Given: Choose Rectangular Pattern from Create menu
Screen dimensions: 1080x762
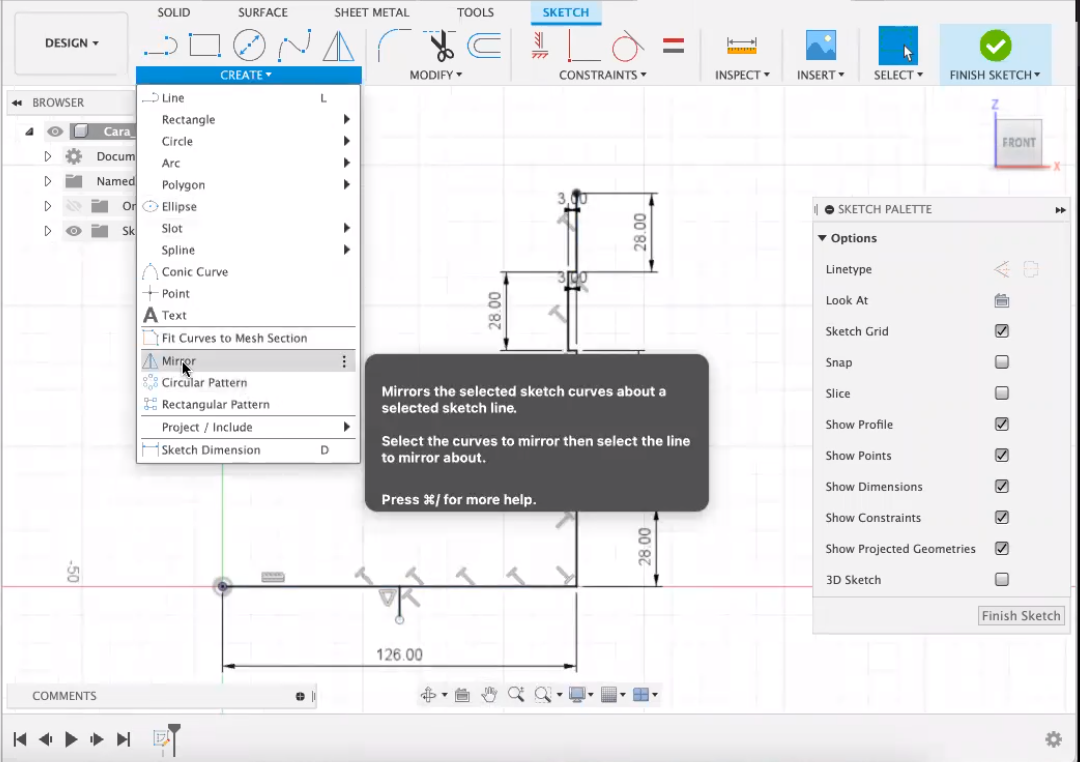Looking at the screenshot, I should [248, 404].
